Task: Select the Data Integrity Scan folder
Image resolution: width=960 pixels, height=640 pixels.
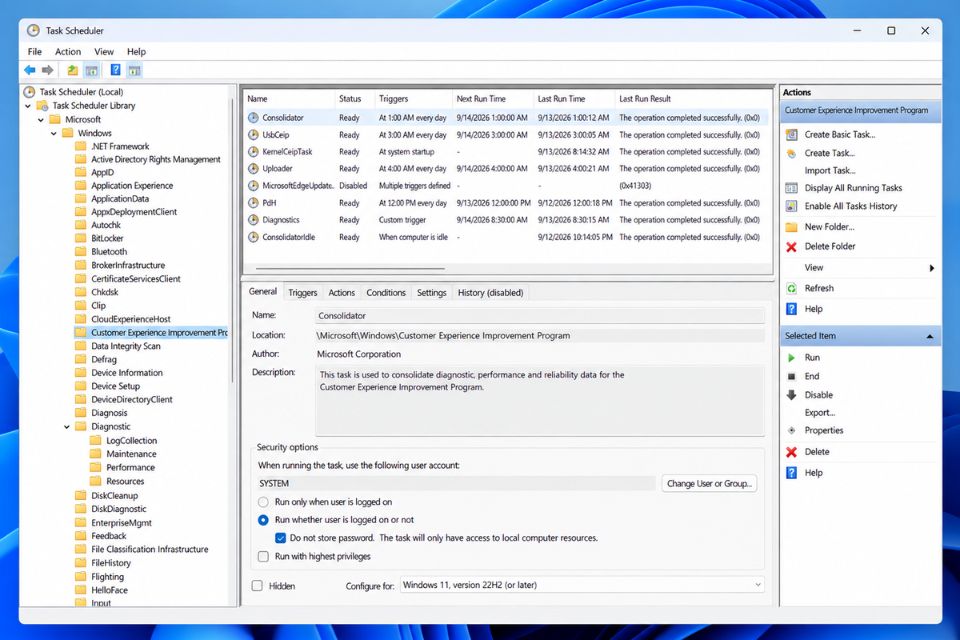Action: point(126,346)
